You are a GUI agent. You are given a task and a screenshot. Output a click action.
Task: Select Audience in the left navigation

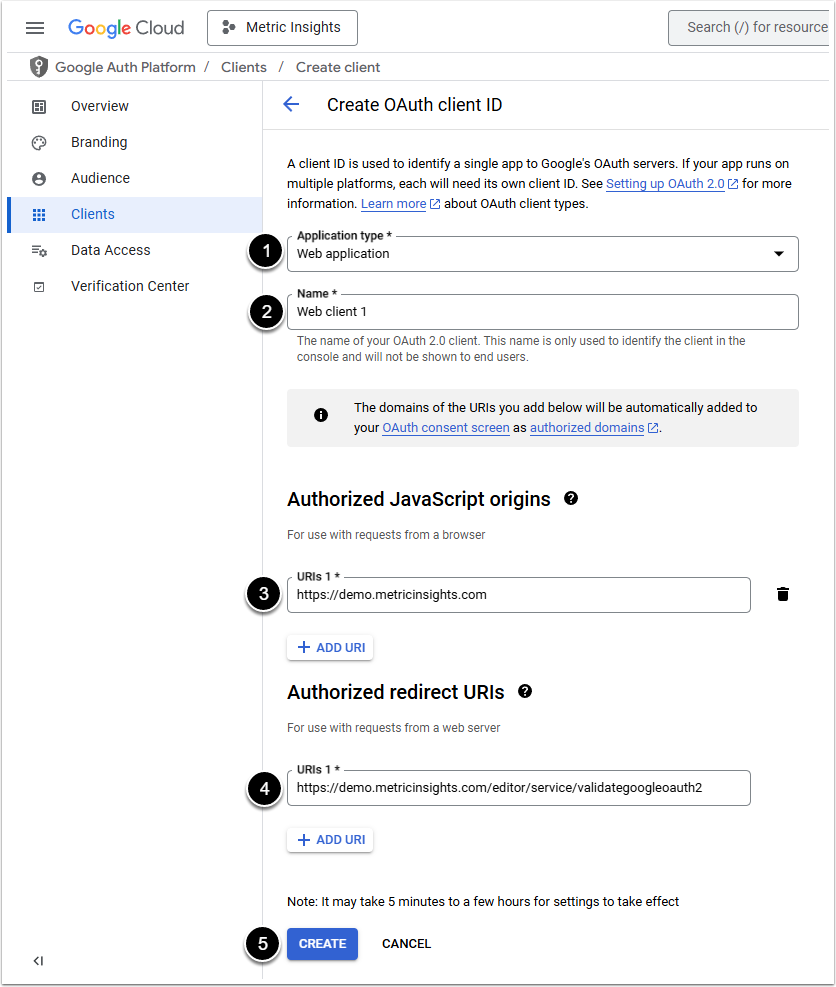(100, 178)
